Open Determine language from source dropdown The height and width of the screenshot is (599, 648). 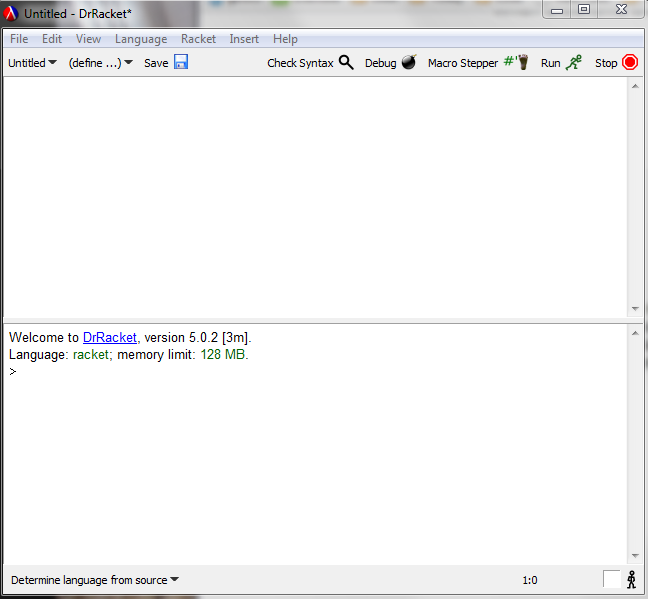click(95, 580)
